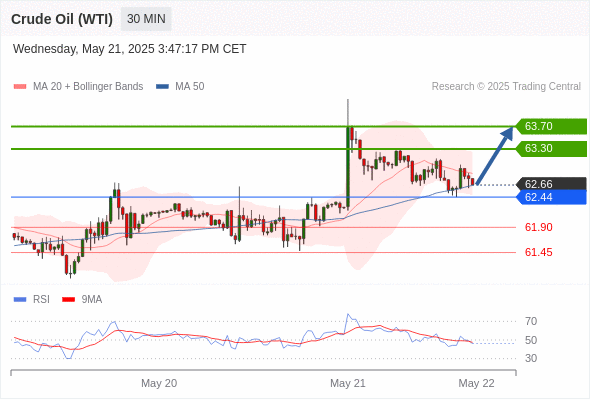Select the MA 20 + Bollinger Bands legend label
Image resolution: width=590 pixels, height=400 pixels.
[88, 87]
